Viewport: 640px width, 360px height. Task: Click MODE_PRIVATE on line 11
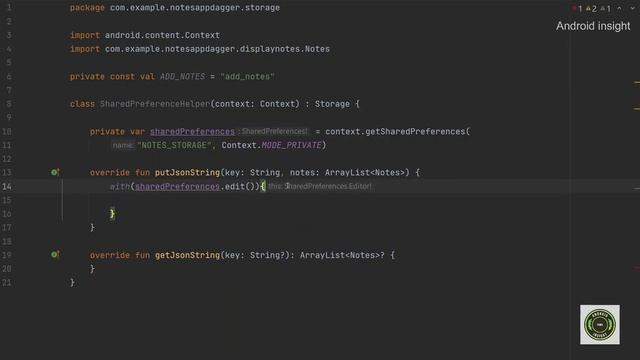tap(291, 145)
